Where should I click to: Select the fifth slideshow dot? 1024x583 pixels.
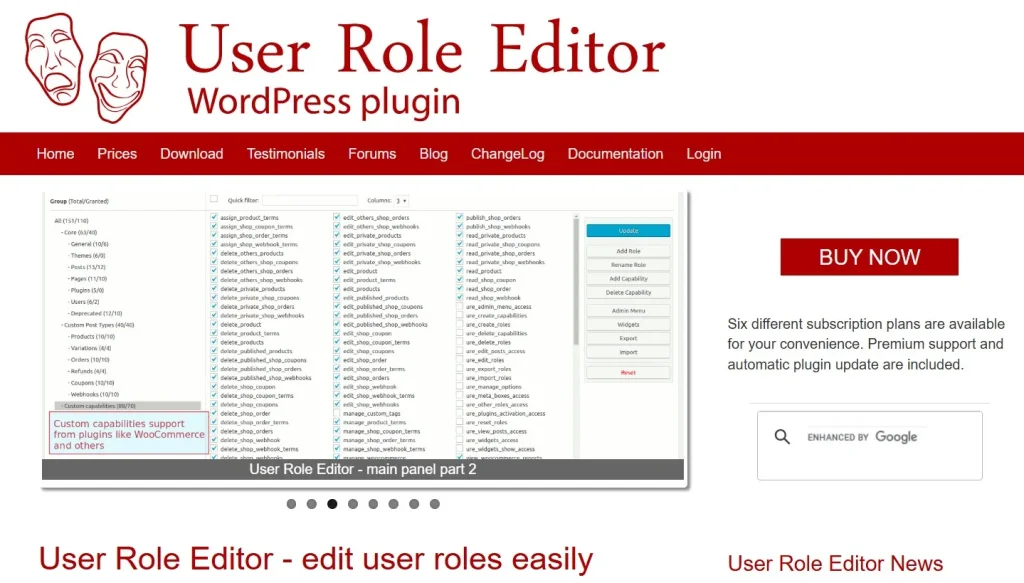click(x=373, y=504)
